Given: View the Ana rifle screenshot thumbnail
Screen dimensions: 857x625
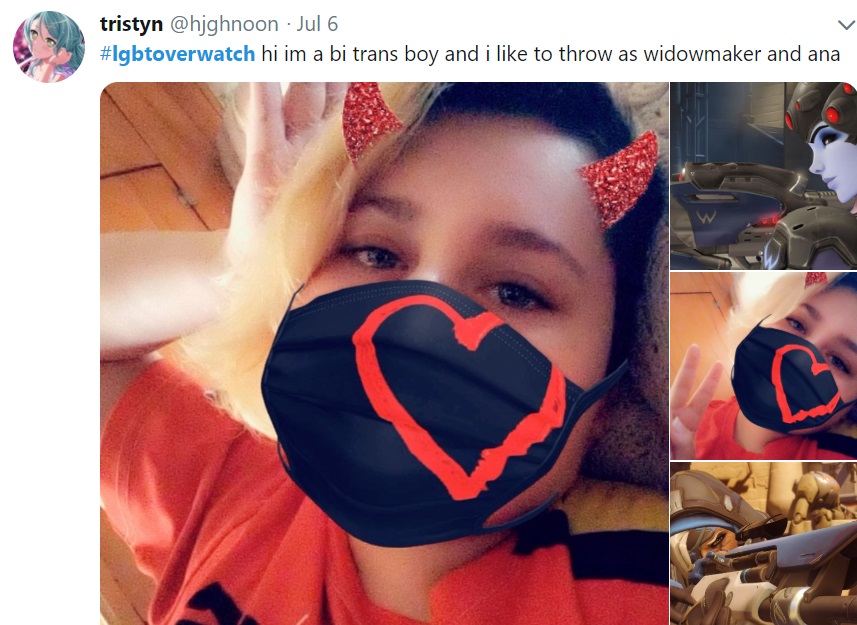Looking at the screenshot, I should pos(764,544).
